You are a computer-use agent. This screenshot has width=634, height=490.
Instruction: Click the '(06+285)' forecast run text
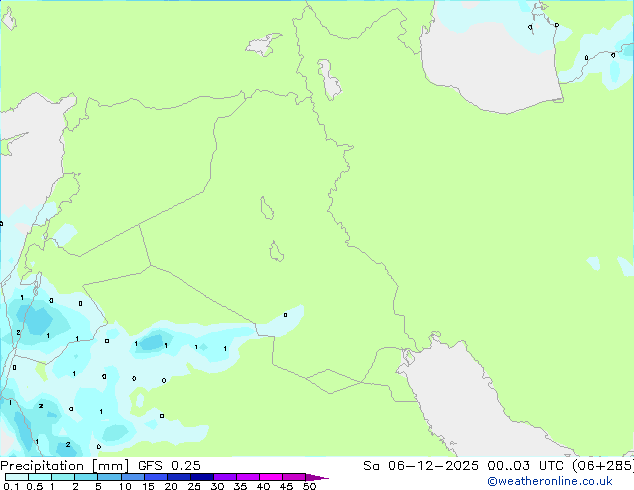[603, 466]
